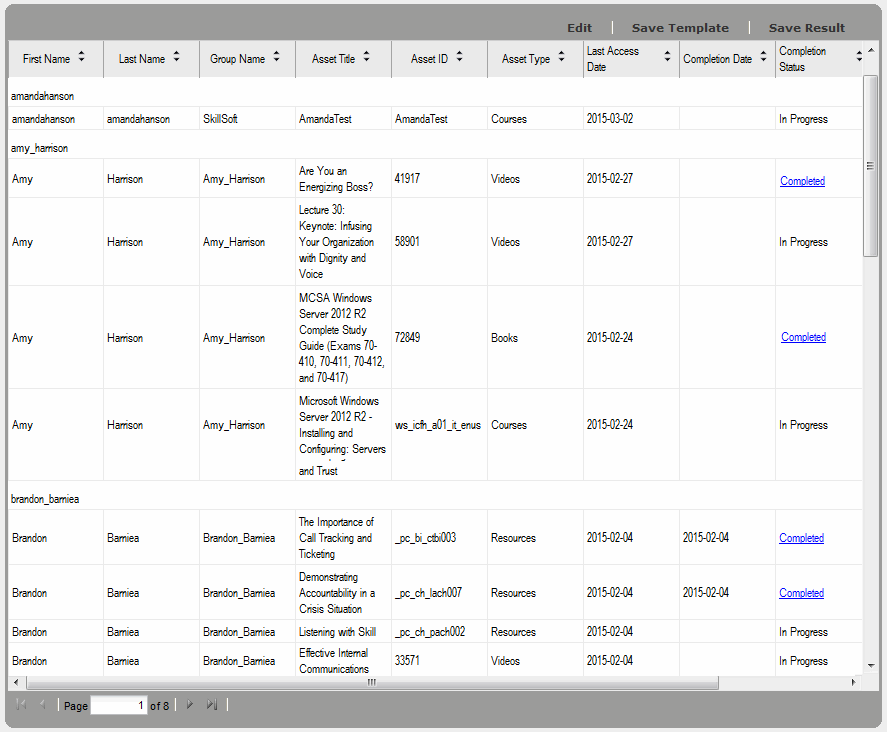Open the Completed link for Call Tracking and Ticketing
Image resolution: width=887 pixels, height=732 pixels.
click(x=801, y=537)
